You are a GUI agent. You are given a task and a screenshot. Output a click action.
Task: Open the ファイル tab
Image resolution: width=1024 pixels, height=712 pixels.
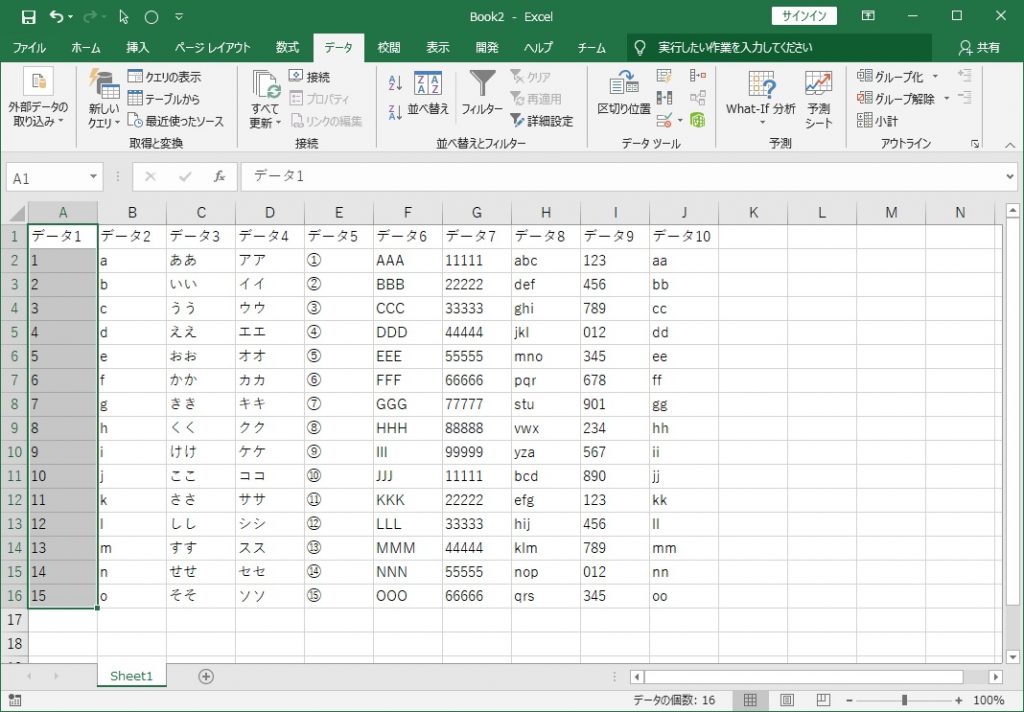coord(29,48)
